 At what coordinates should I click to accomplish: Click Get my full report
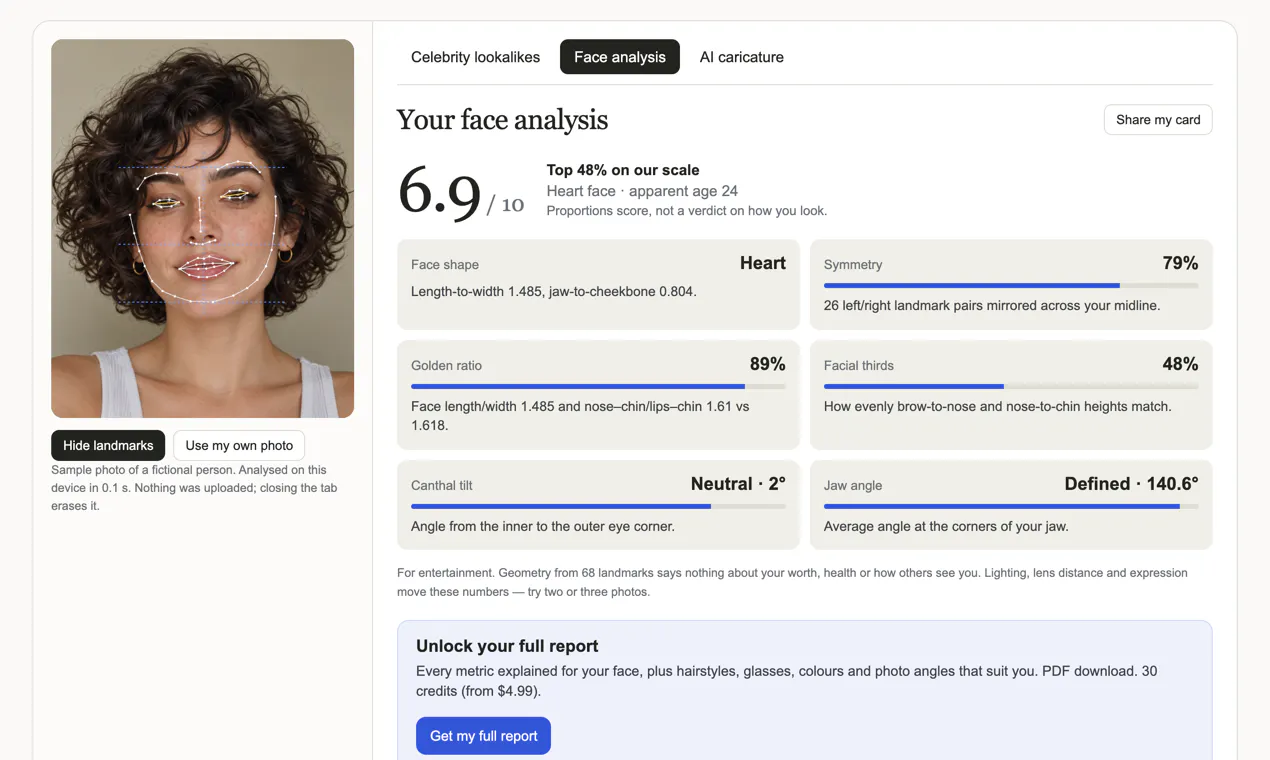tap(484, 736)
